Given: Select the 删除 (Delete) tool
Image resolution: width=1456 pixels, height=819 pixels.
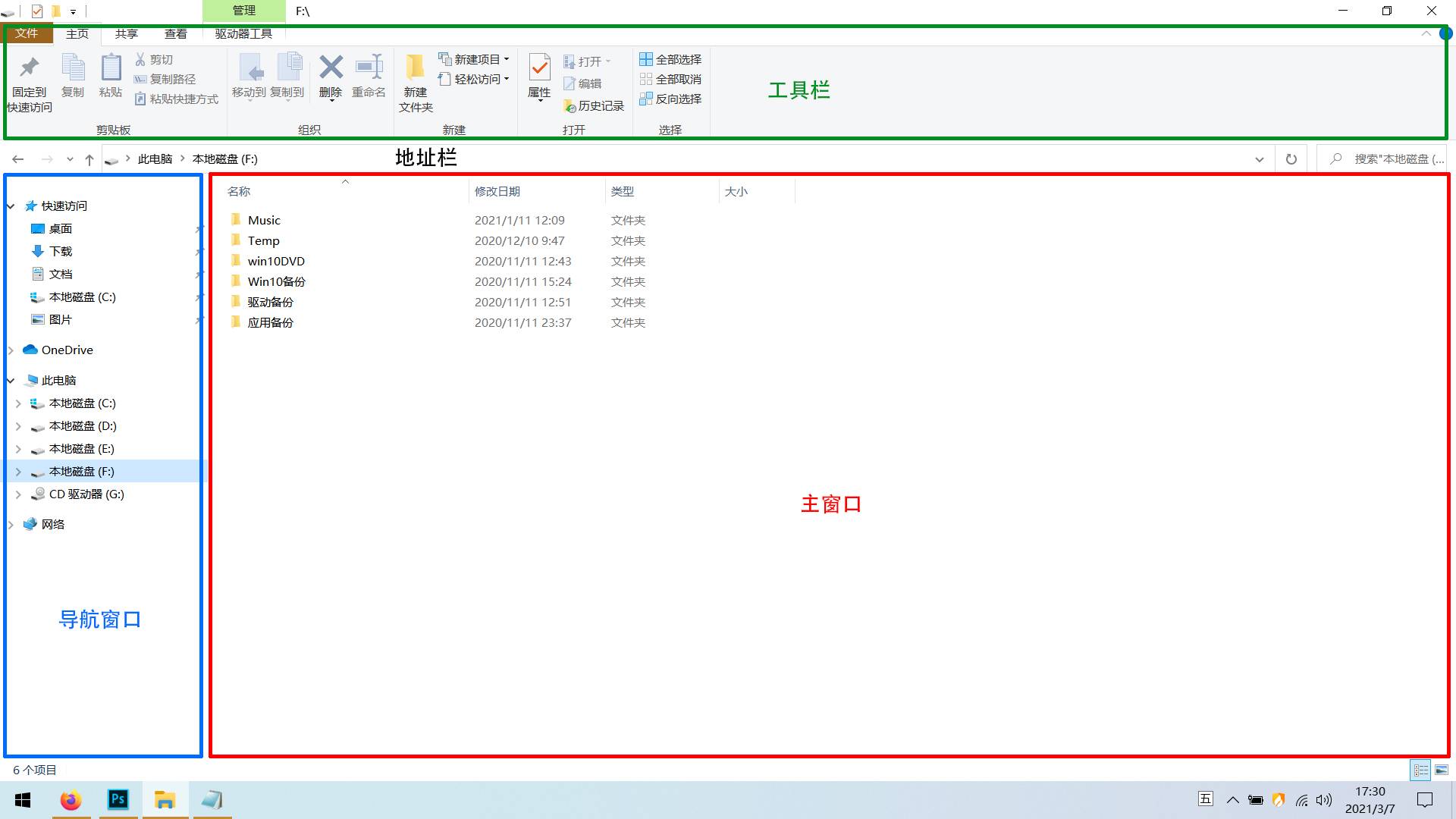Looking at the screenshot, I should (x=331, y=76).
